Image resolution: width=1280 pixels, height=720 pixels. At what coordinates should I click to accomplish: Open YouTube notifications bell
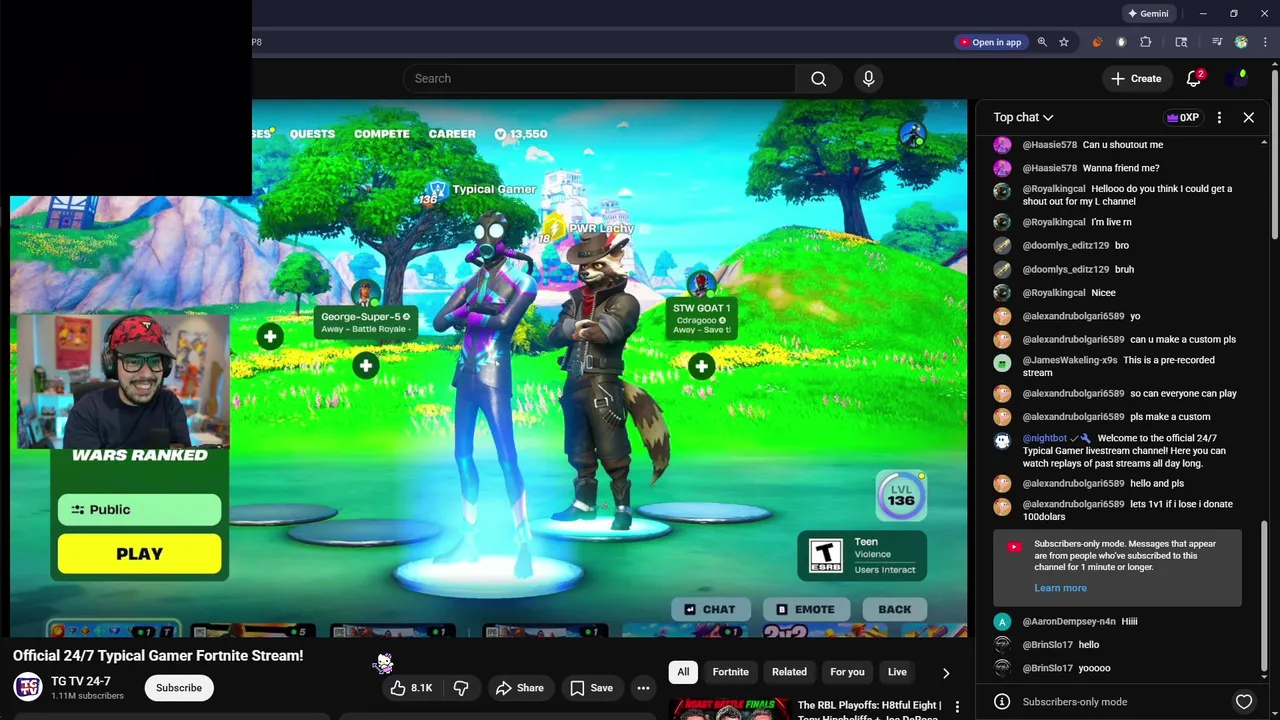tap(1194, 79)
